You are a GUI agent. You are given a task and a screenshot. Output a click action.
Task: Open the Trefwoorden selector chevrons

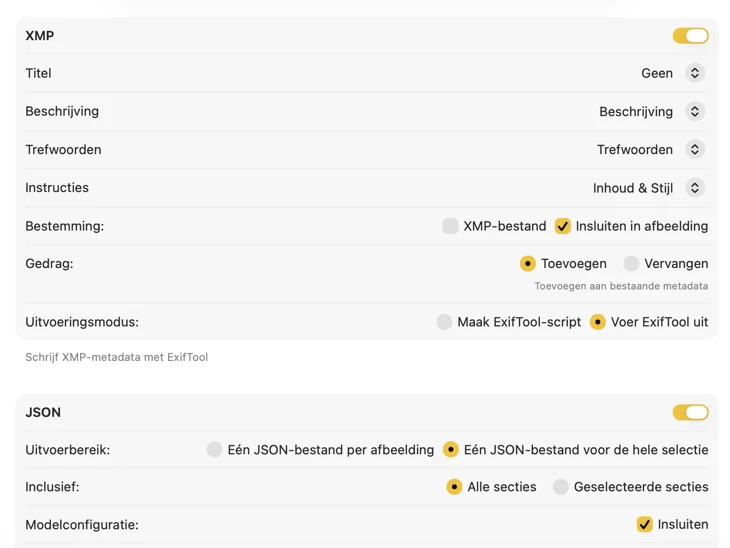click(694, 149)
